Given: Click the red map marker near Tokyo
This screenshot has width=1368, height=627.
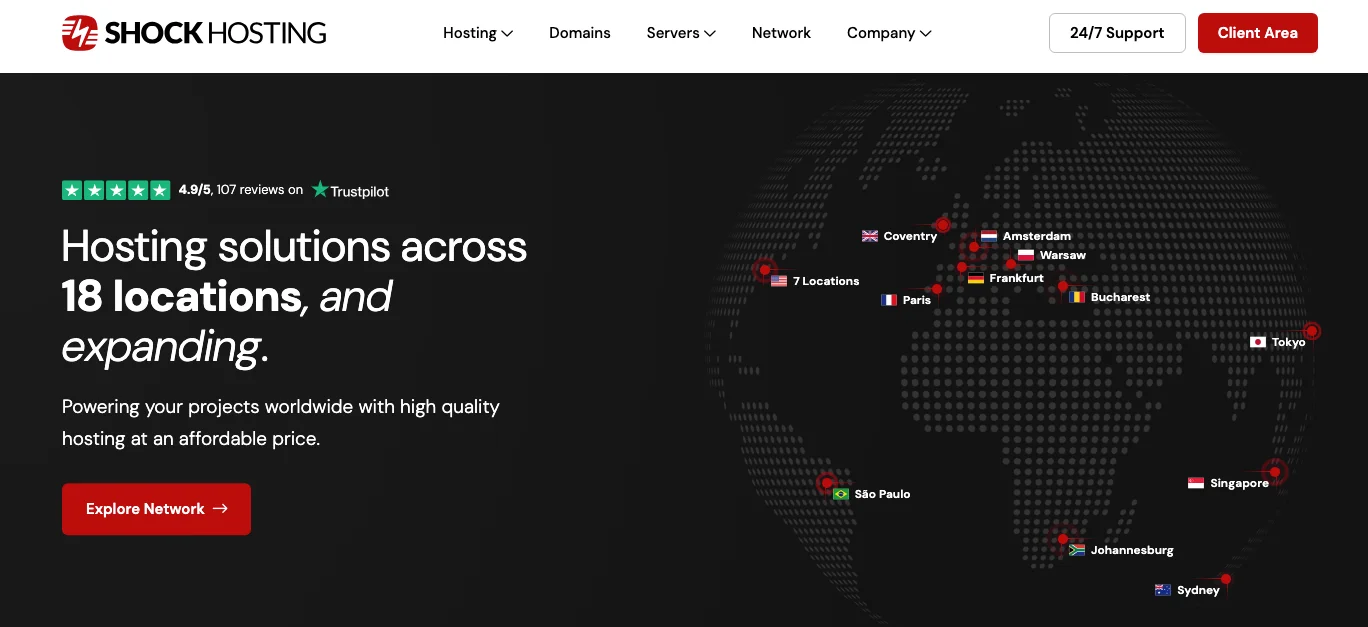Looking at the screenshot, I should point(1312,330).
